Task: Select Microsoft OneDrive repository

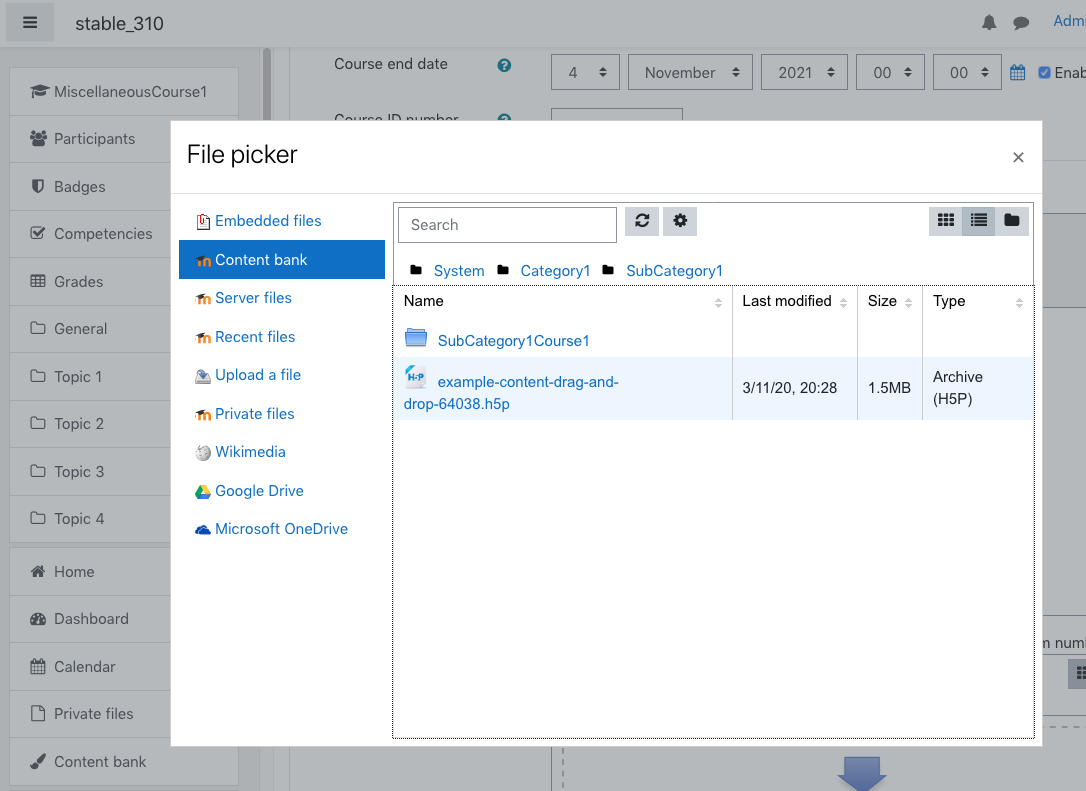Action: [x=282, y=528]
